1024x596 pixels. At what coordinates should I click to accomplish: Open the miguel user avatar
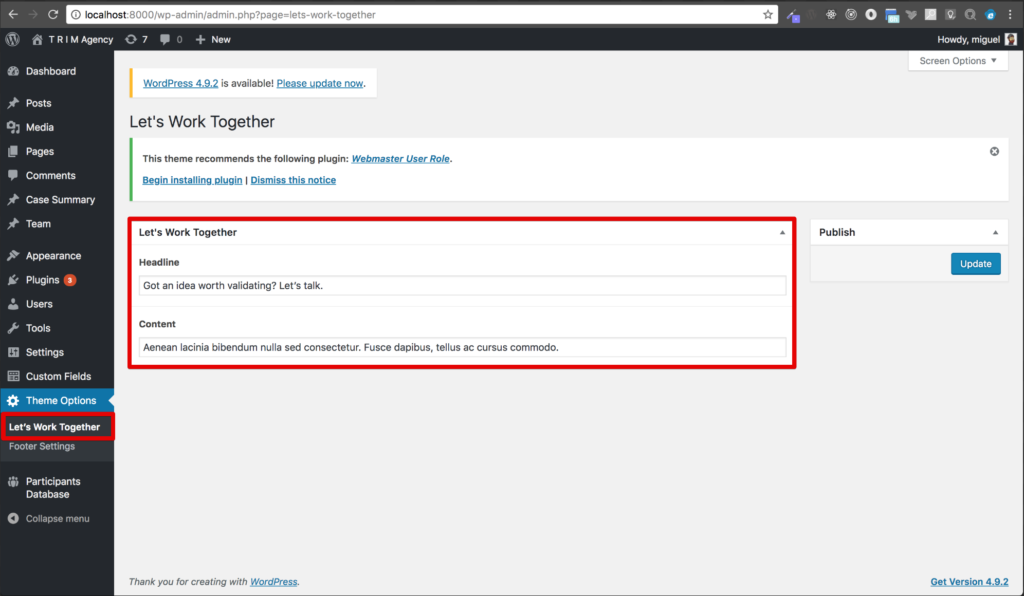coord(1010,39)
